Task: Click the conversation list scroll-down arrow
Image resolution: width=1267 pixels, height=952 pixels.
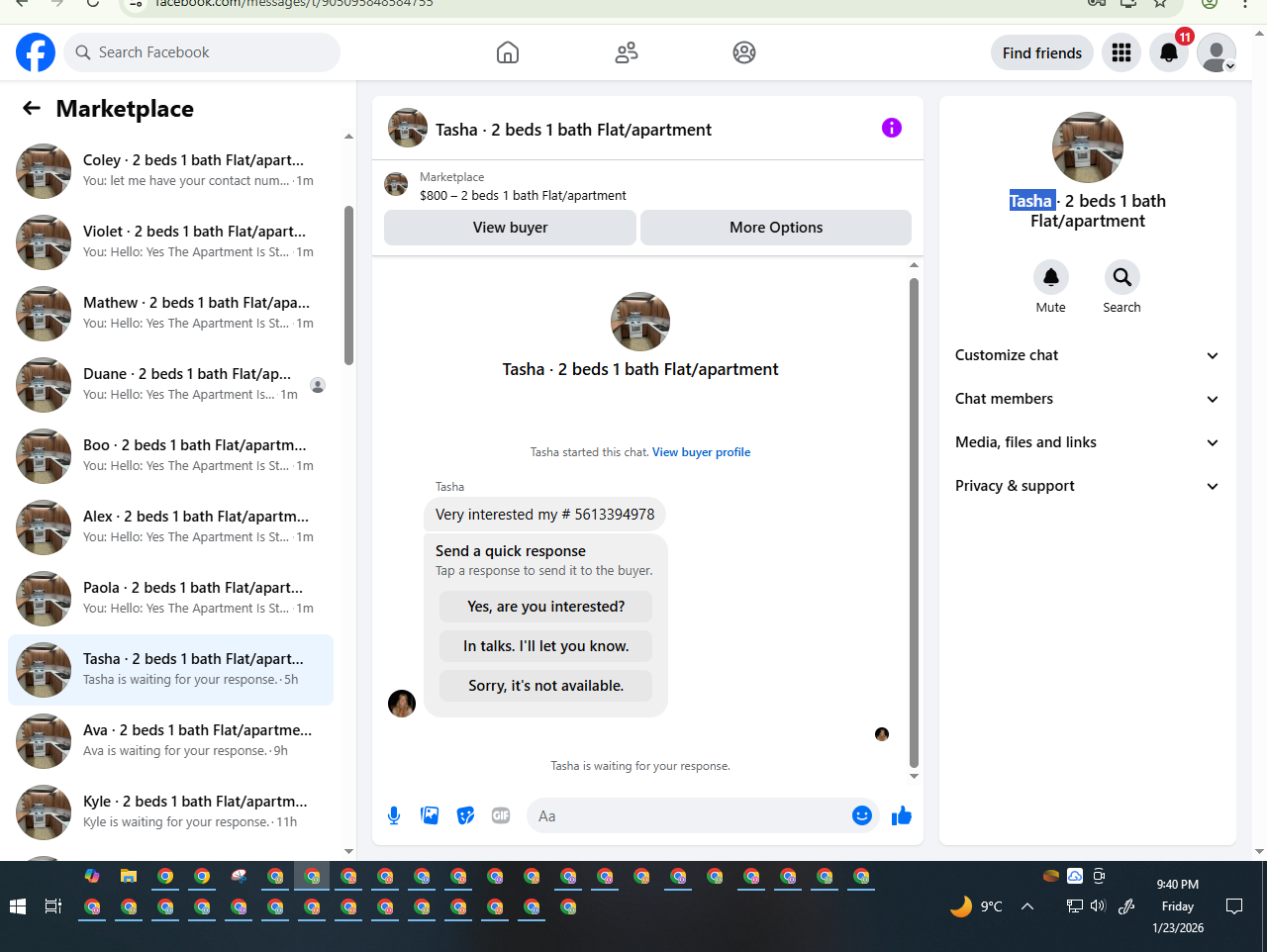Action: click(x=348, y=851)
